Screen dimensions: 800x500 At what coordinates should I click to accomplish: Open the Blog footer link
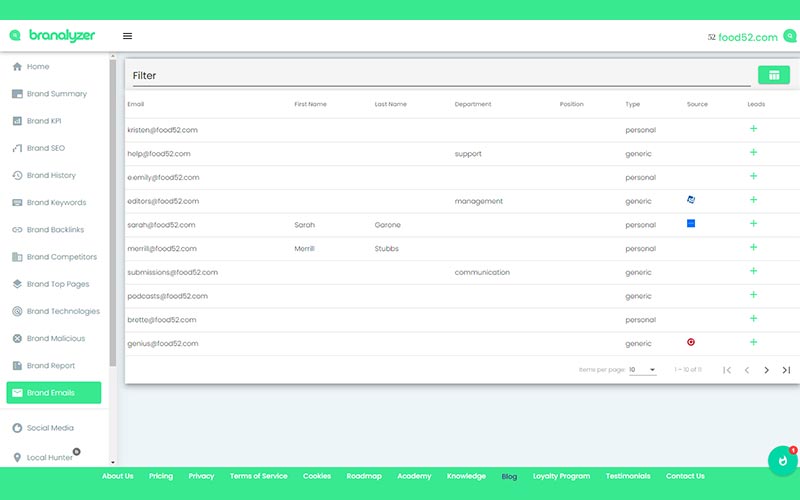click(509, 477)
